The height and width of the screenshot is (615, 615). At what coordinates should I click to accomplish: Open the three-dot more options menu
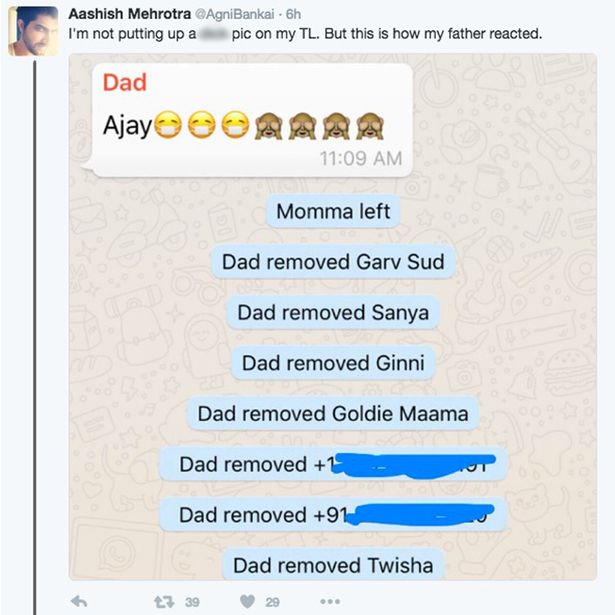point(329,601)
